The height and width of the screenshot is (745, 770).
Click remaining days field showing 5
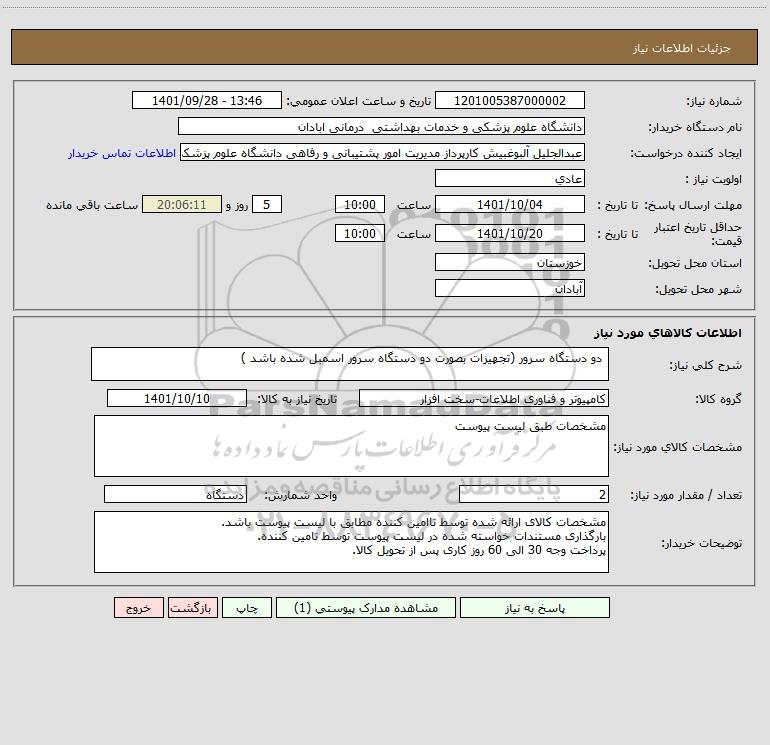tap(267, 205)
